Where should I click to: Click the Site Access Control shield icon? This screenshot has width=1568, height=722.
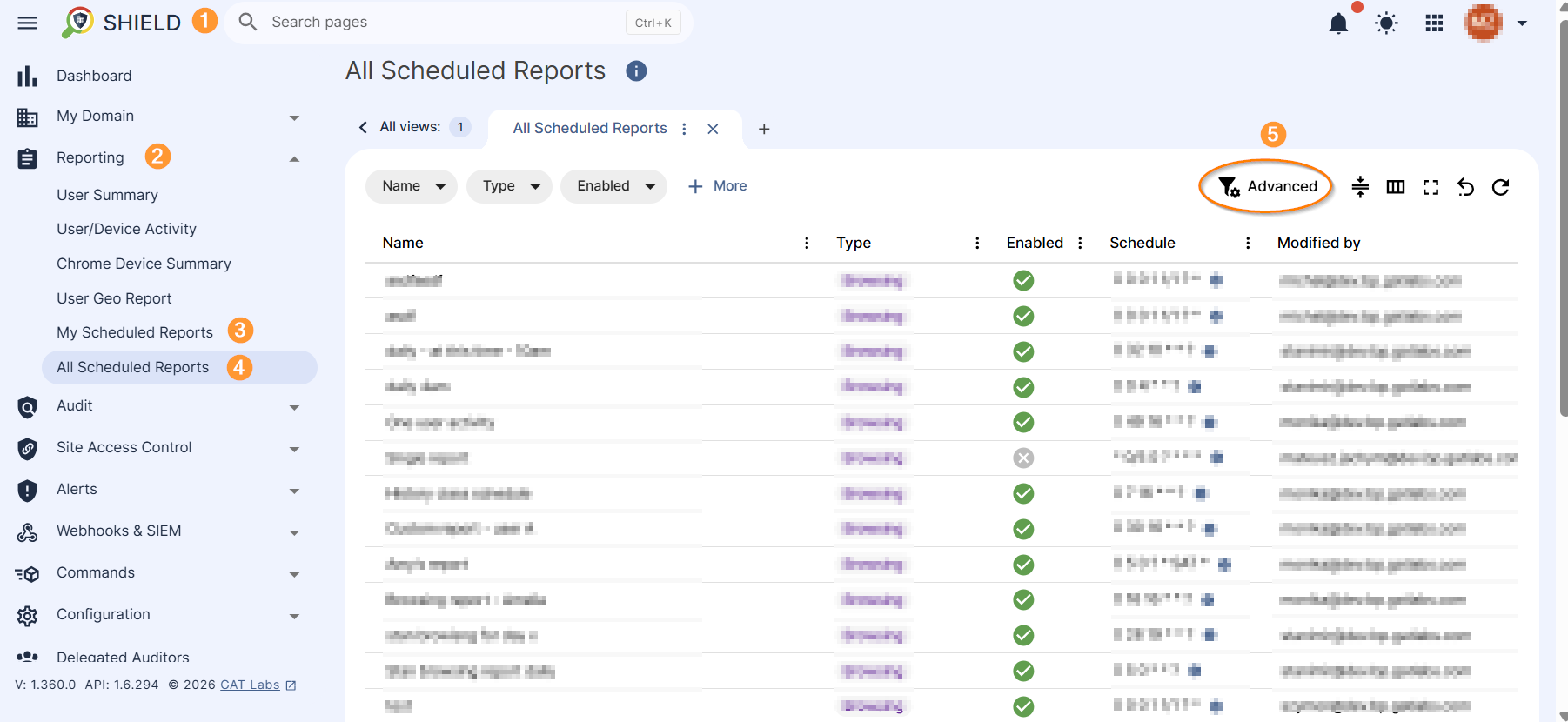click(28, 449)
